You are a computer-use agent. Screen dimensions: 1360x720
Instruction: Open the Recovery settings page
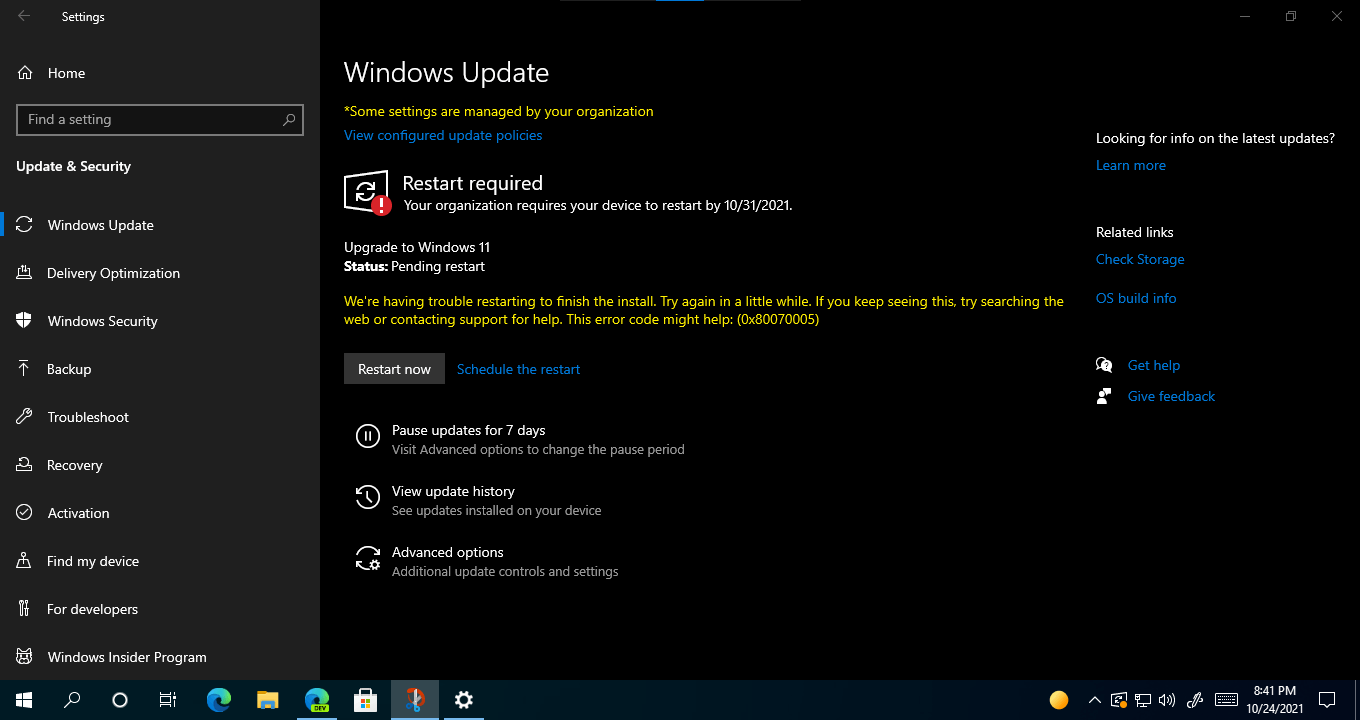point(160,465)
